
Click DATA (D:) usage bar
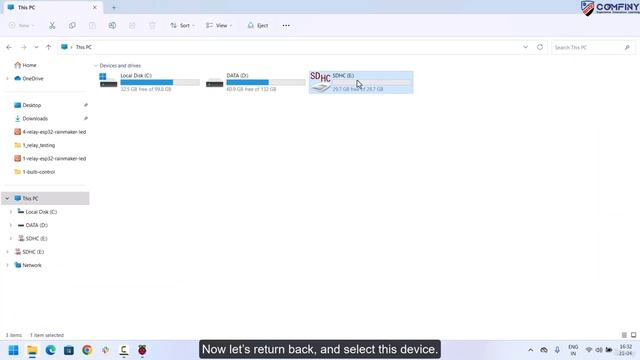click(266, 82)
